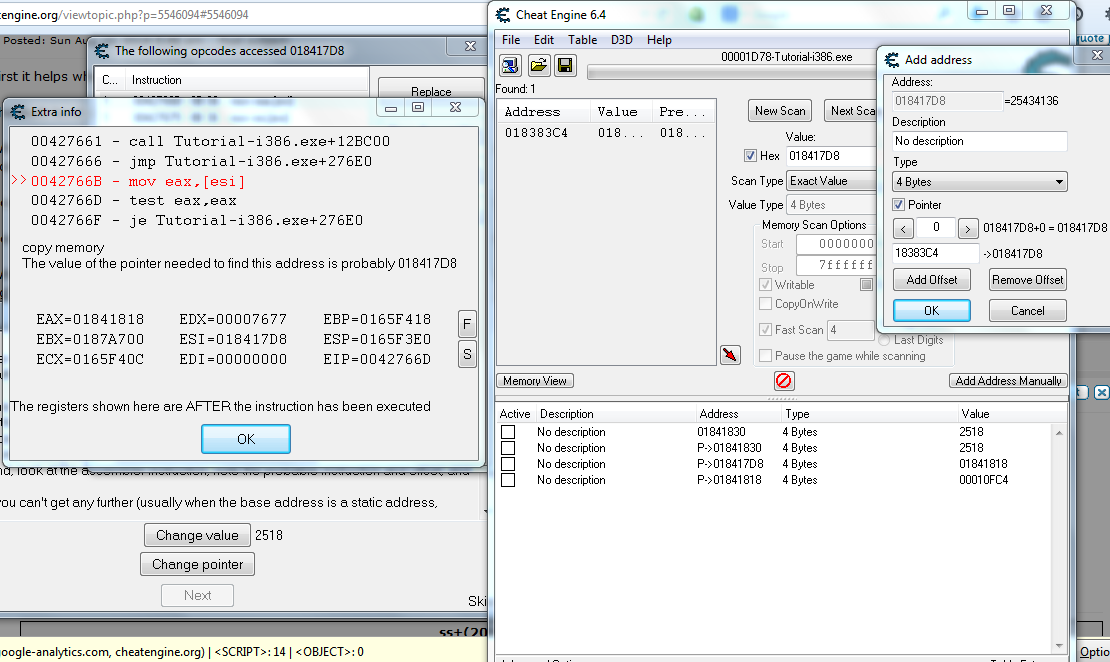Image resolution: width=1110 pixels, height=662 pixels.
Task: Check the first Active checkbox in the address list
Action: pos(508,431)
